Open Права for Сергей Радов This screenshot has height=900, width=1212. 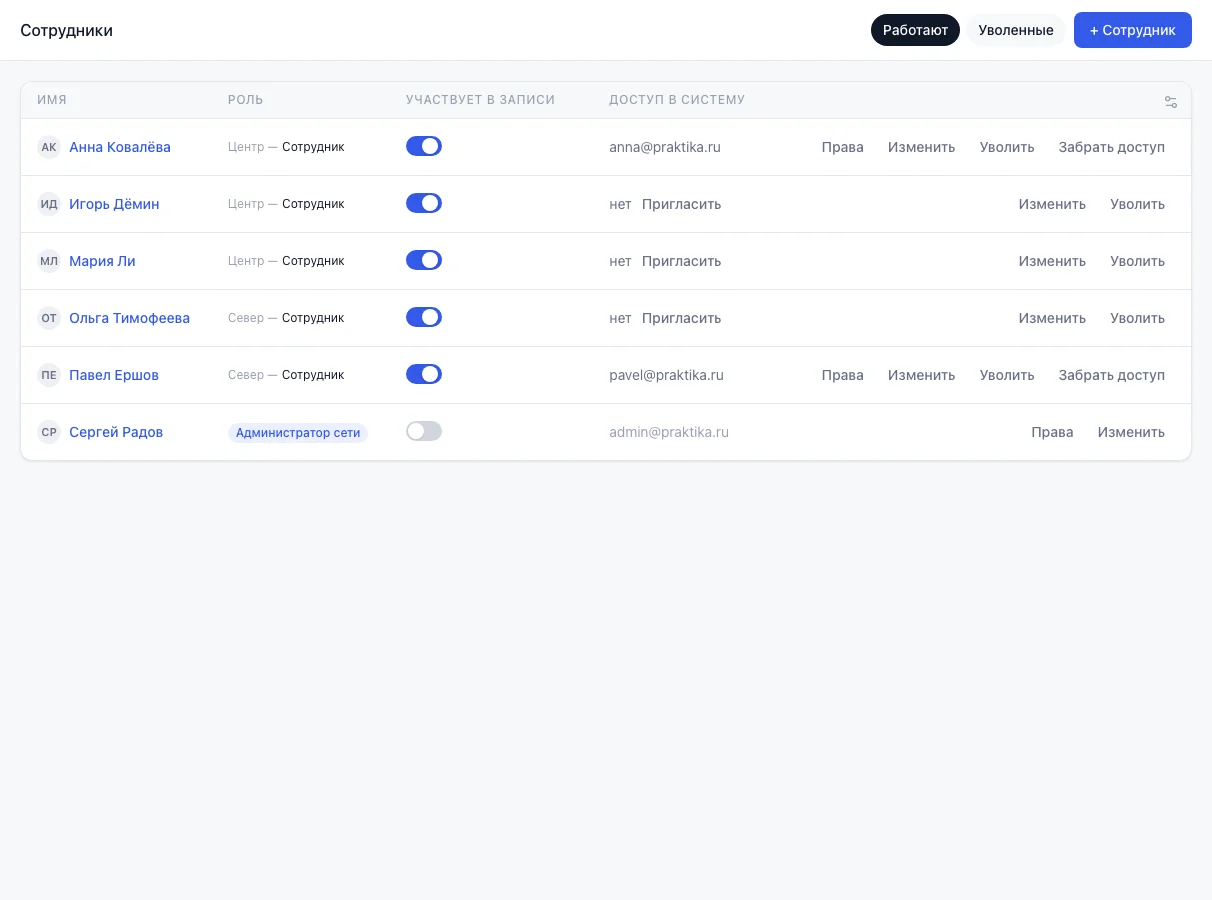(1053, 432)
